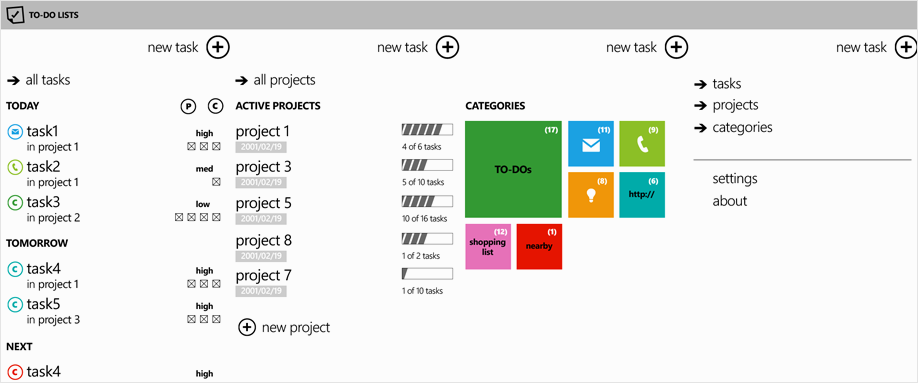Expand the all projects arrow link

pos(275,80)
